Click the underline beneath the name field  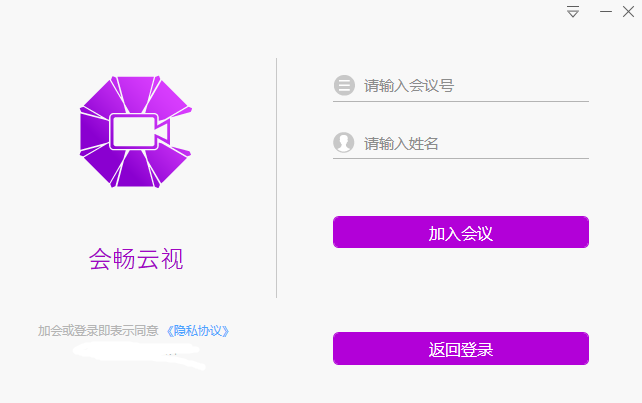tap(461, 158)
